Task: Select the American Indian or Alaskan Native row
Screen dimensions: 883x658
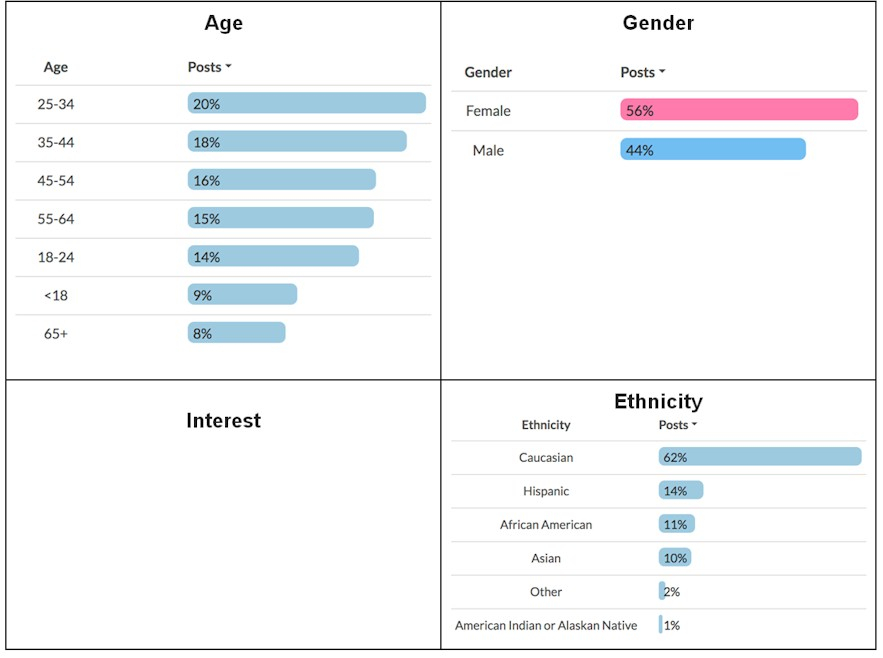Action: point(546,625)
